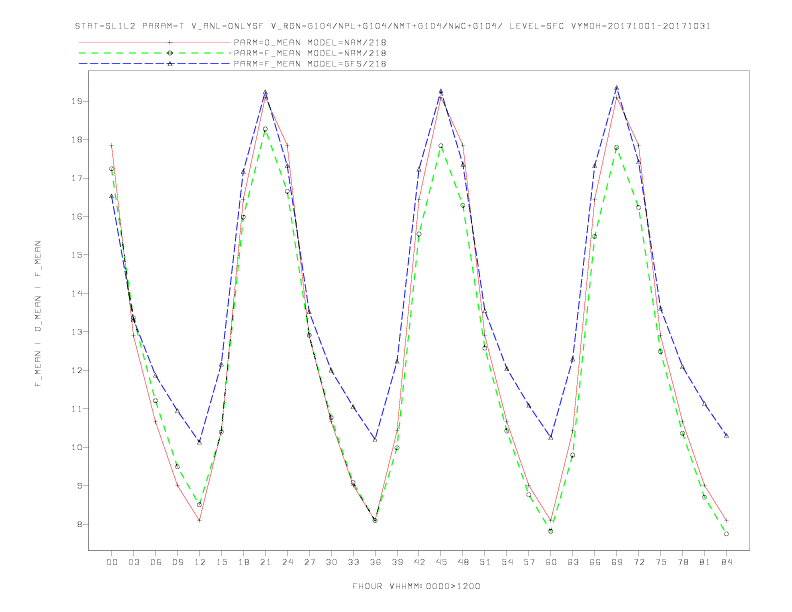Click the x-axis title FHOUR VHHMM:0000>1200
This screenshot has width=792, height=612.
416,586
